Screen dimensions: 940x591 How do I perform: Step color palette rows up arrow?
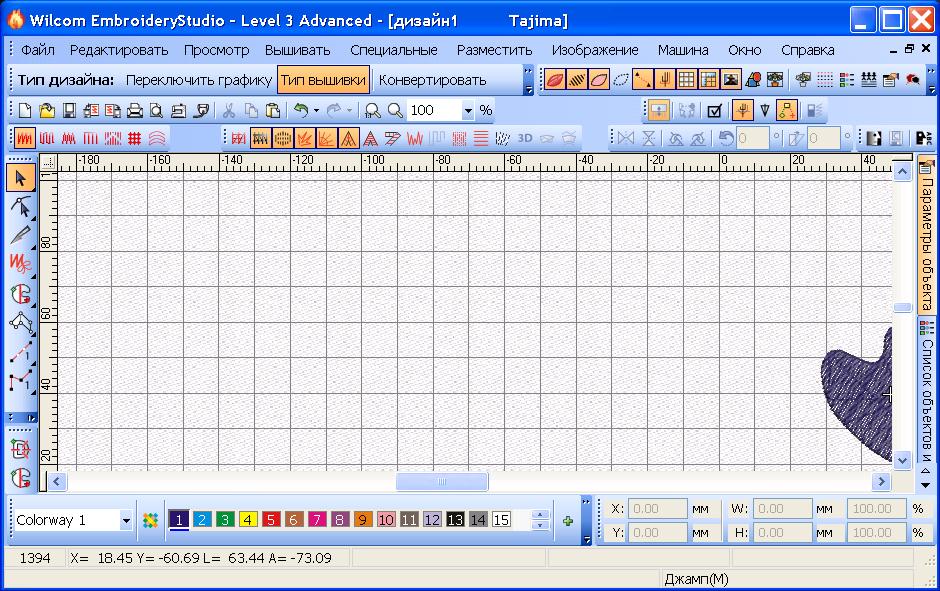click(540, 515)
